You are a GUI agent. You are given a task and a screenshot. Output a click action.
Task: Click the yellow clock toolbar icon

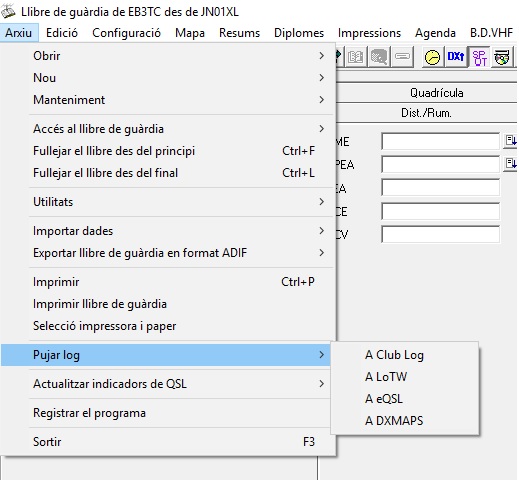pyautogui.click(x=432, y=57)
